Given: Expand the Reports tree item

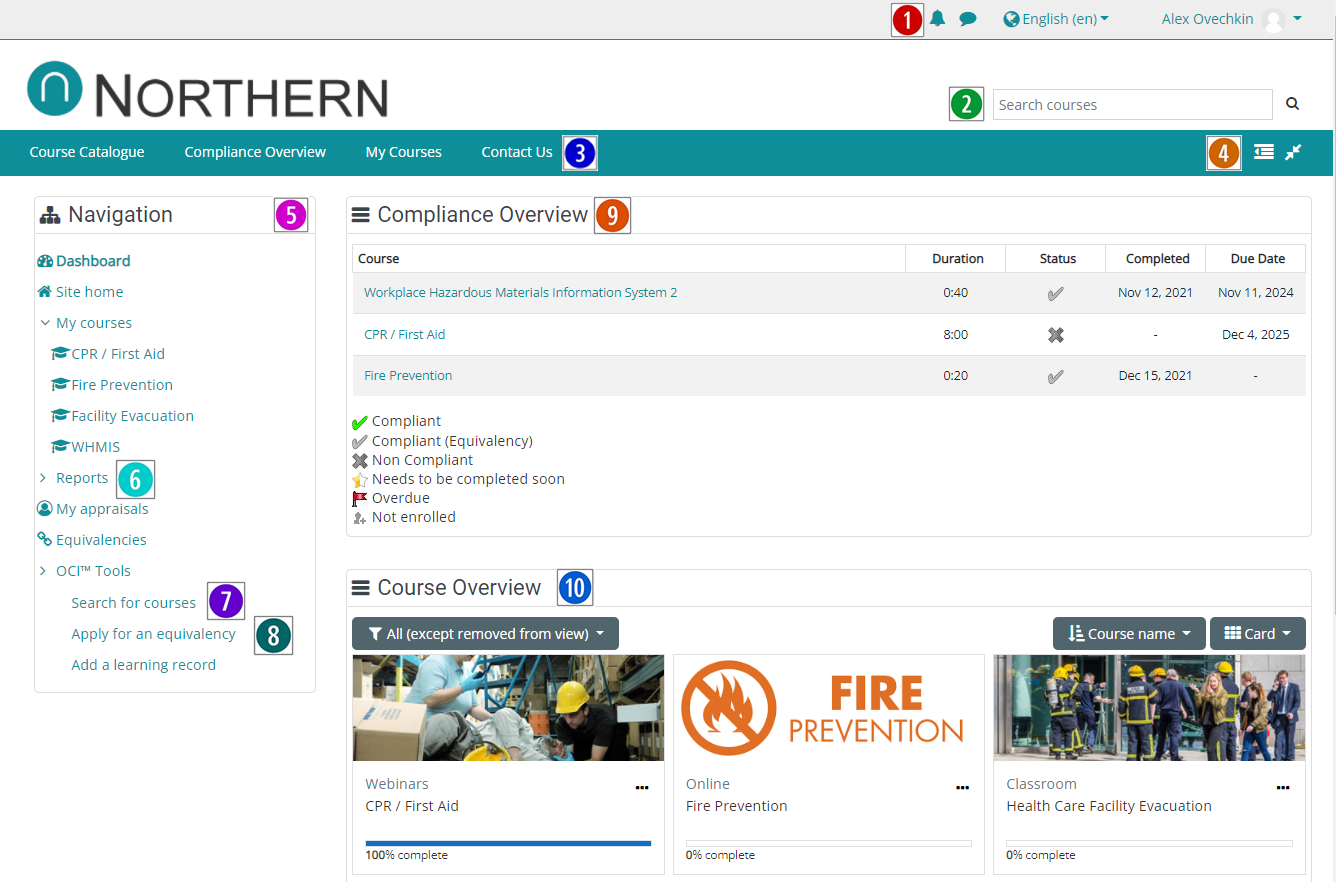Looking at the screenshot, I should [43, 478].
